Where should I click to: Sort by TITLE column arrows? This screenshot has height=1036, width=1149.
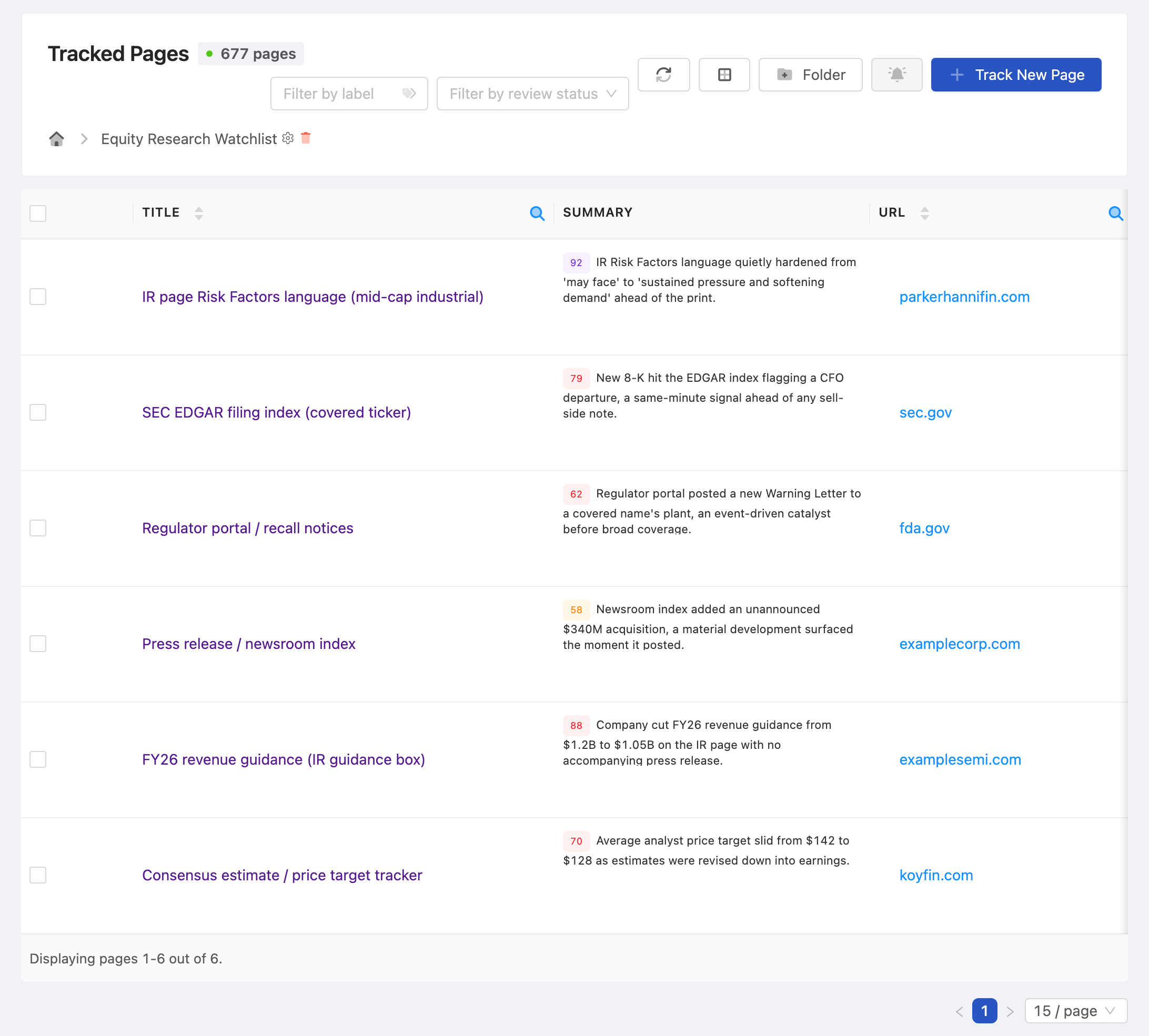[199, 214]
